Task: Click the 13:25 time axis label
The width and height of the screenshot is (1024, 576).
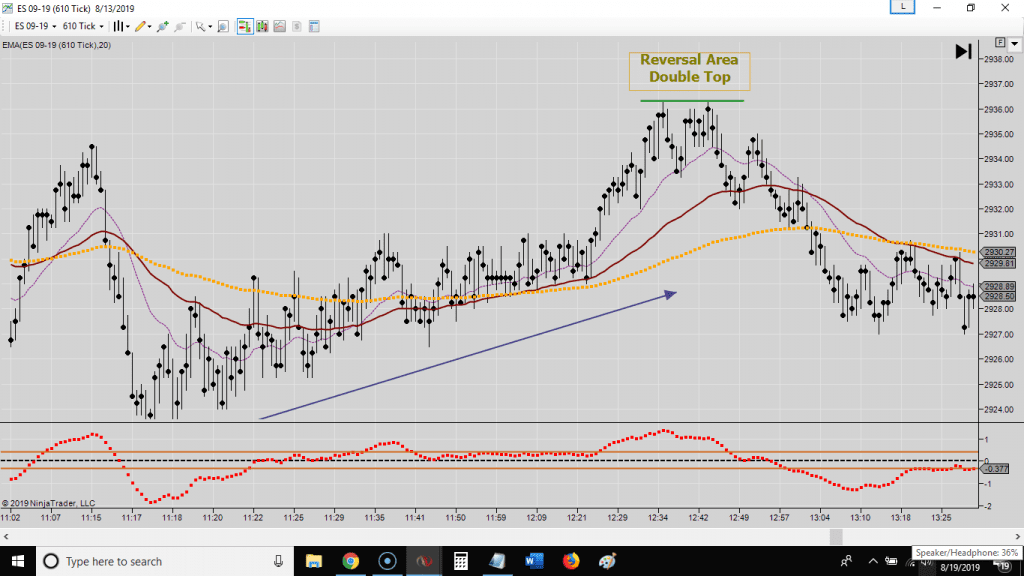Action: [x=941, y=518]
